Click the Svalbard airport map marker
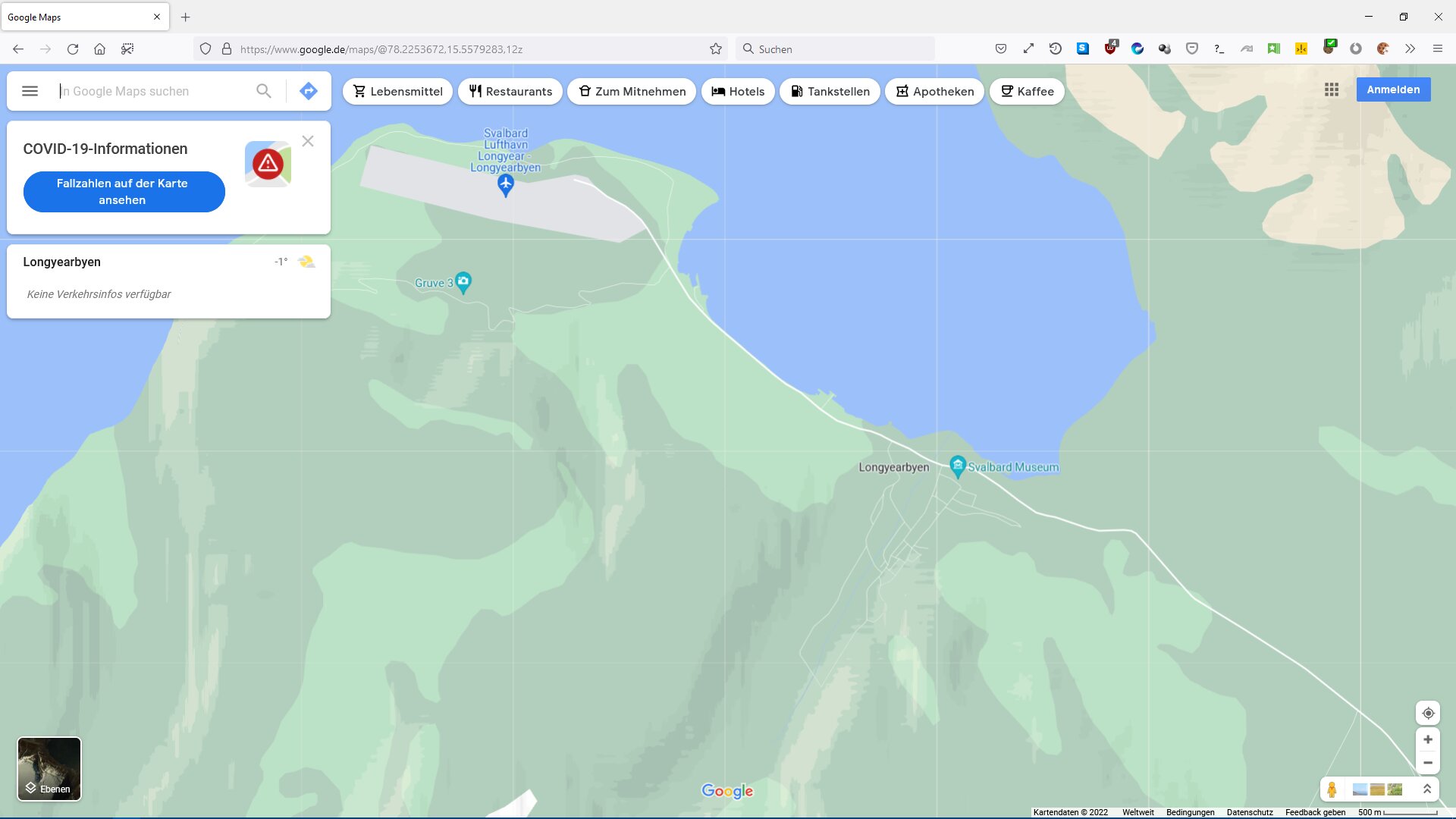1456x819 pixels. 506,184
